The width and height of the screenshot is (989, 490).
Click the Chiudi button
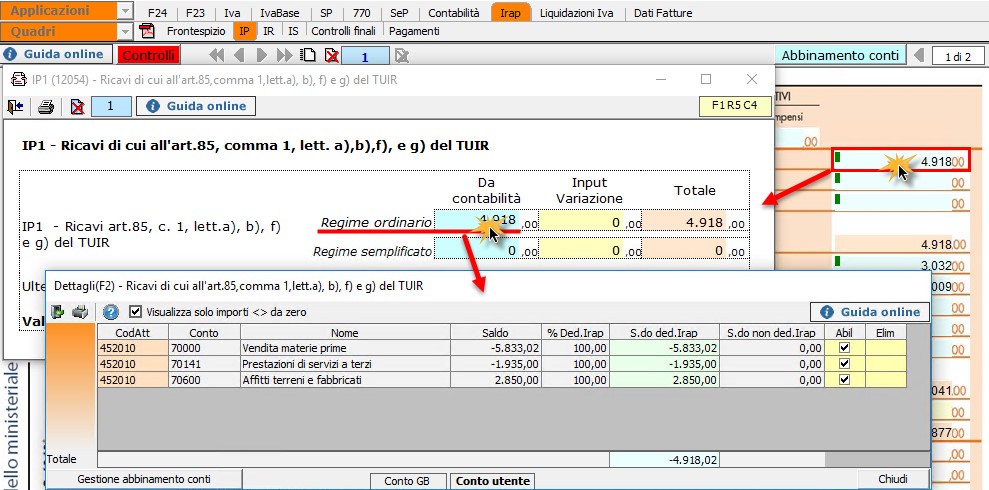[x=892, y=480]
